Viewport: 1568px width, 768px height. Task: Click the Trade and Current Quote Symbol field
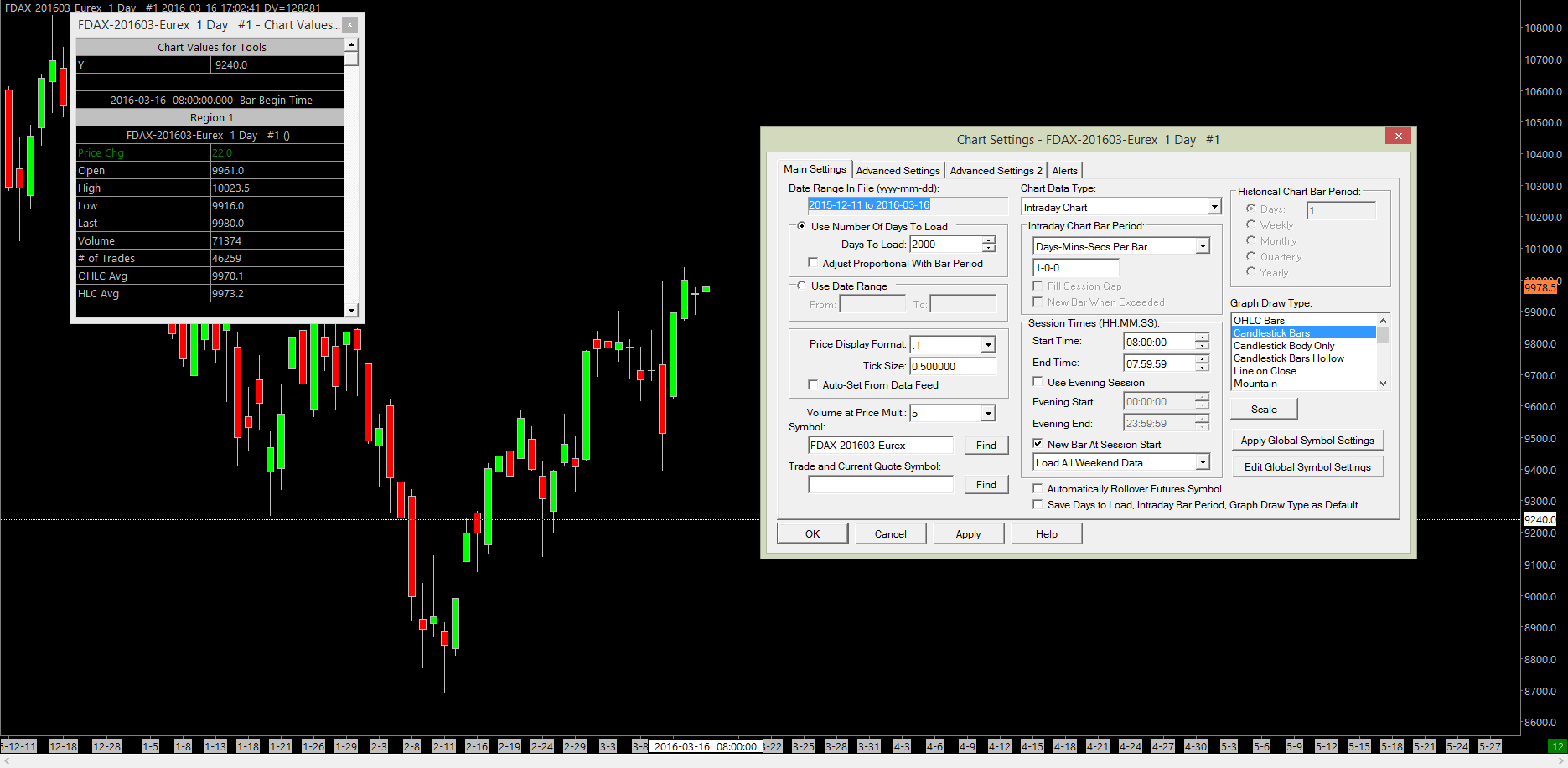[881, 484]
